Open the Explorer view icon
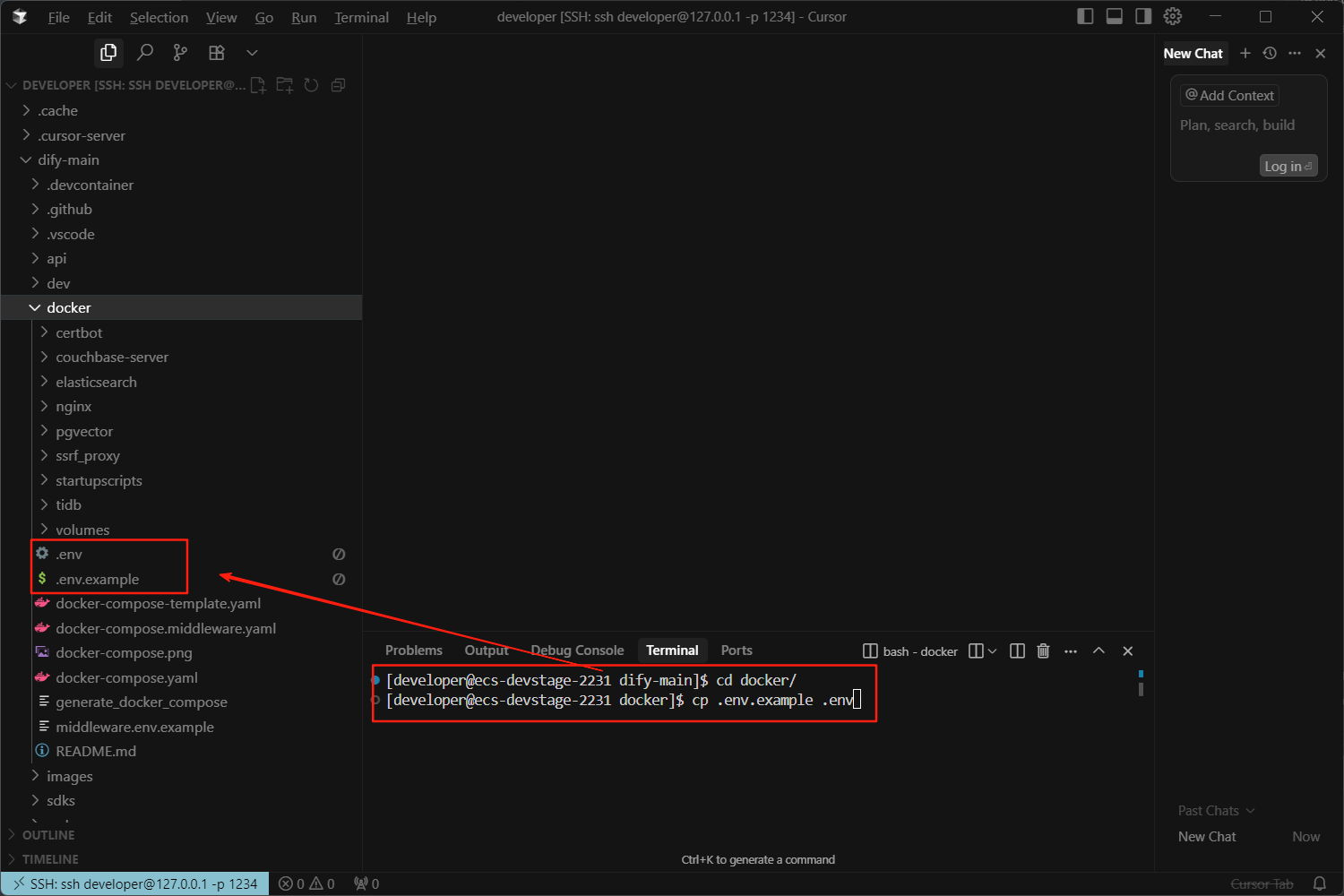 (x=108, y=53)
